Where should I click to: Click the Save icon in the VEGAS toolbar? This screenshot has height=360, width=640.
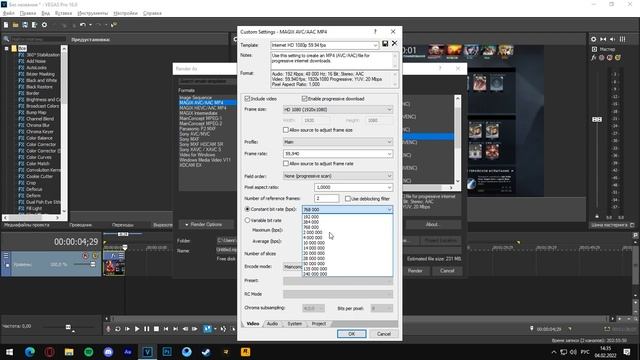[25, 25]
